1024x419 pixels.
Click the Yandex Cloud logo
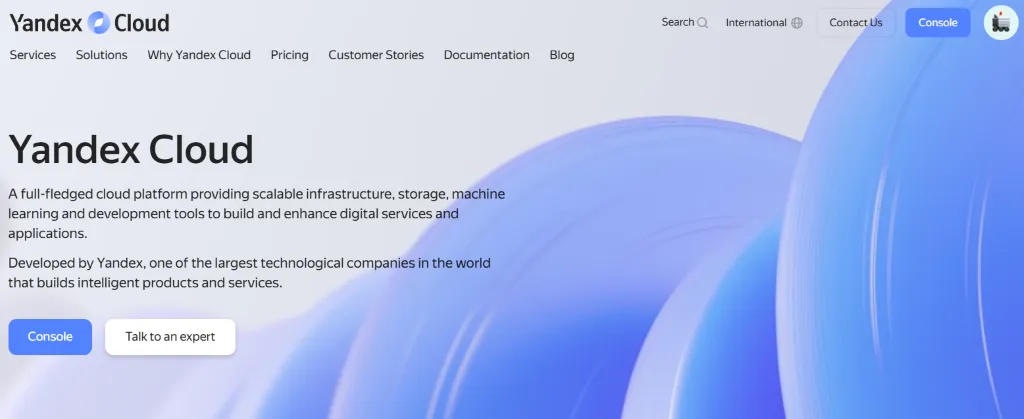tap(89, 23)
